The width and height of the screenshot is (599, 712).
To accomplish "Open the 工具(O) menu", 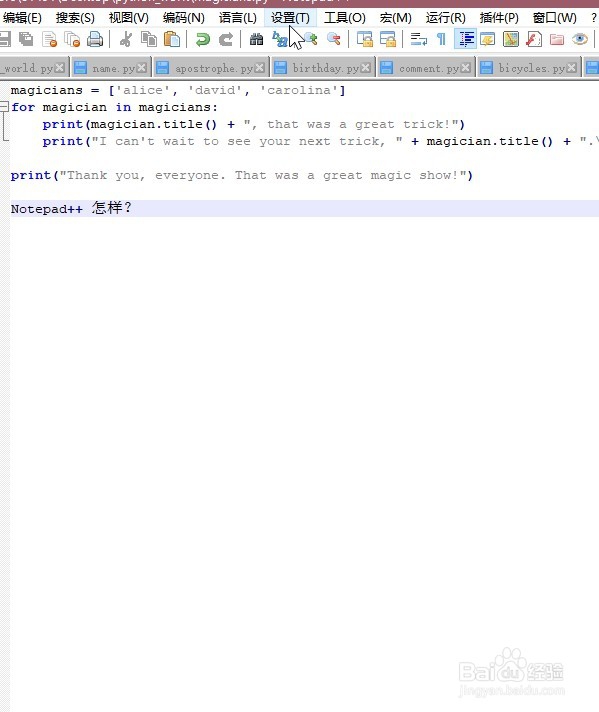I will coord(344,18).
